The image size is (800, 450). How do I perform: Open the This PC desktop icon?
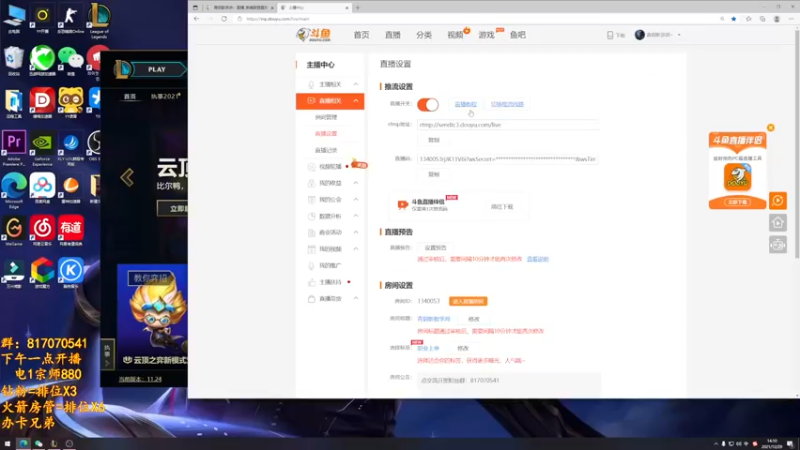coord(14,19)
